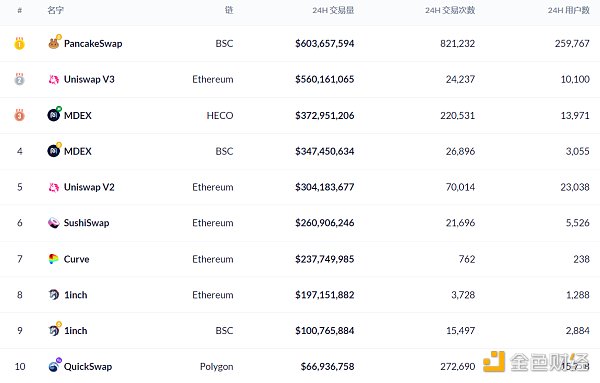
Task: Click the MDEX BSC logo icon
Action: [x=54, y=150]
